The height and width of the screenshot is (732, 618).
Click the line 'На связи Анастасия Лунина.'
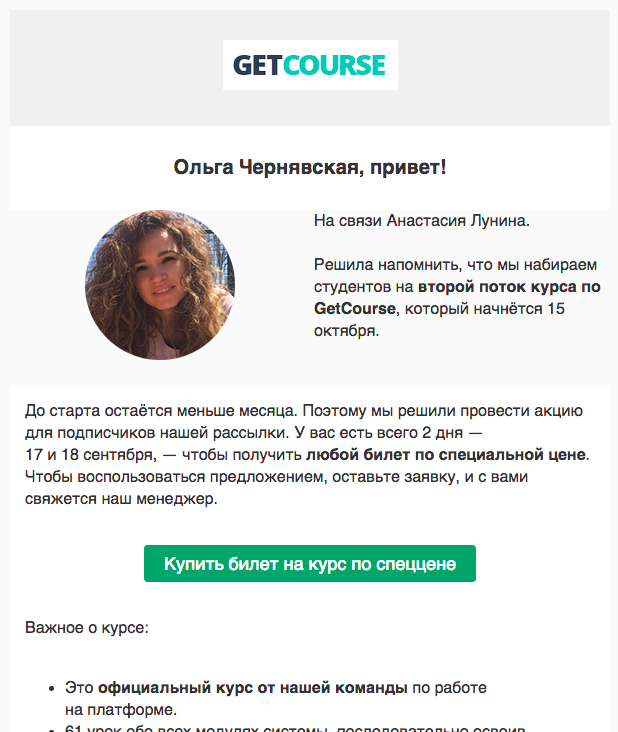[x=422, y=220]
